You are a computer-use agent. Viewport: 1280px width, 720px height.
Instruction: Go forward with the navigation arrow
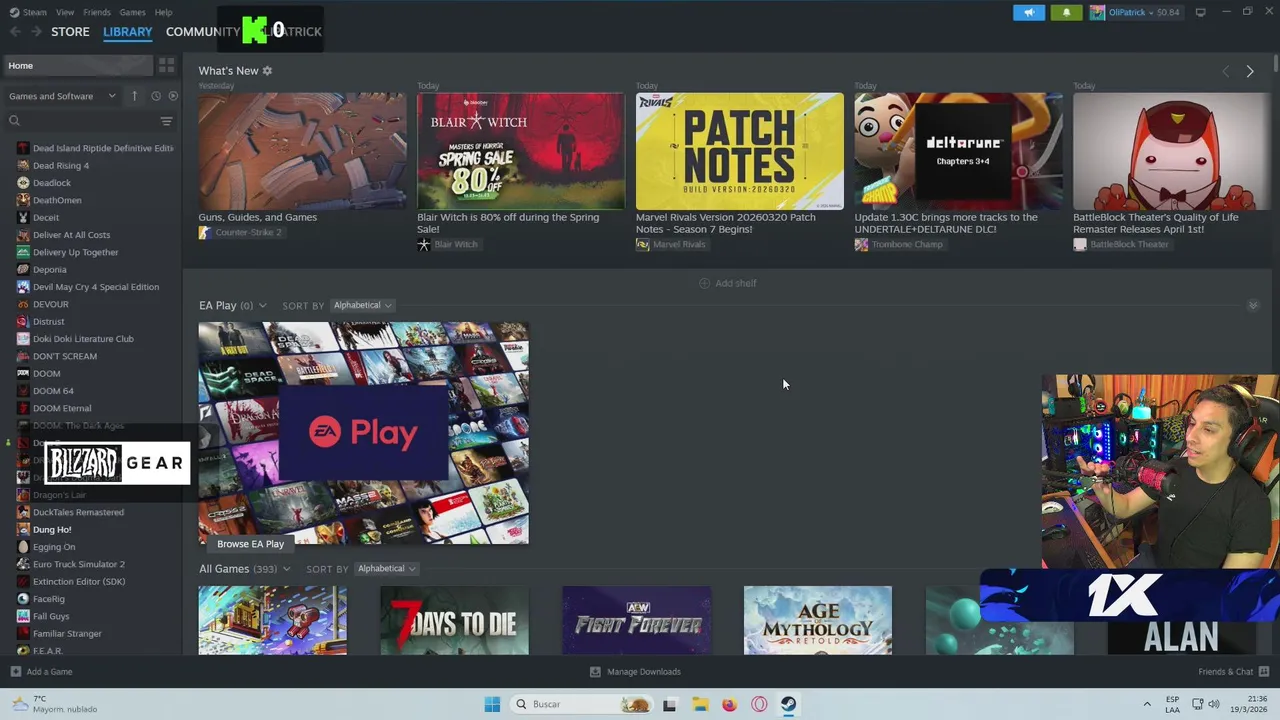point(36,32)
